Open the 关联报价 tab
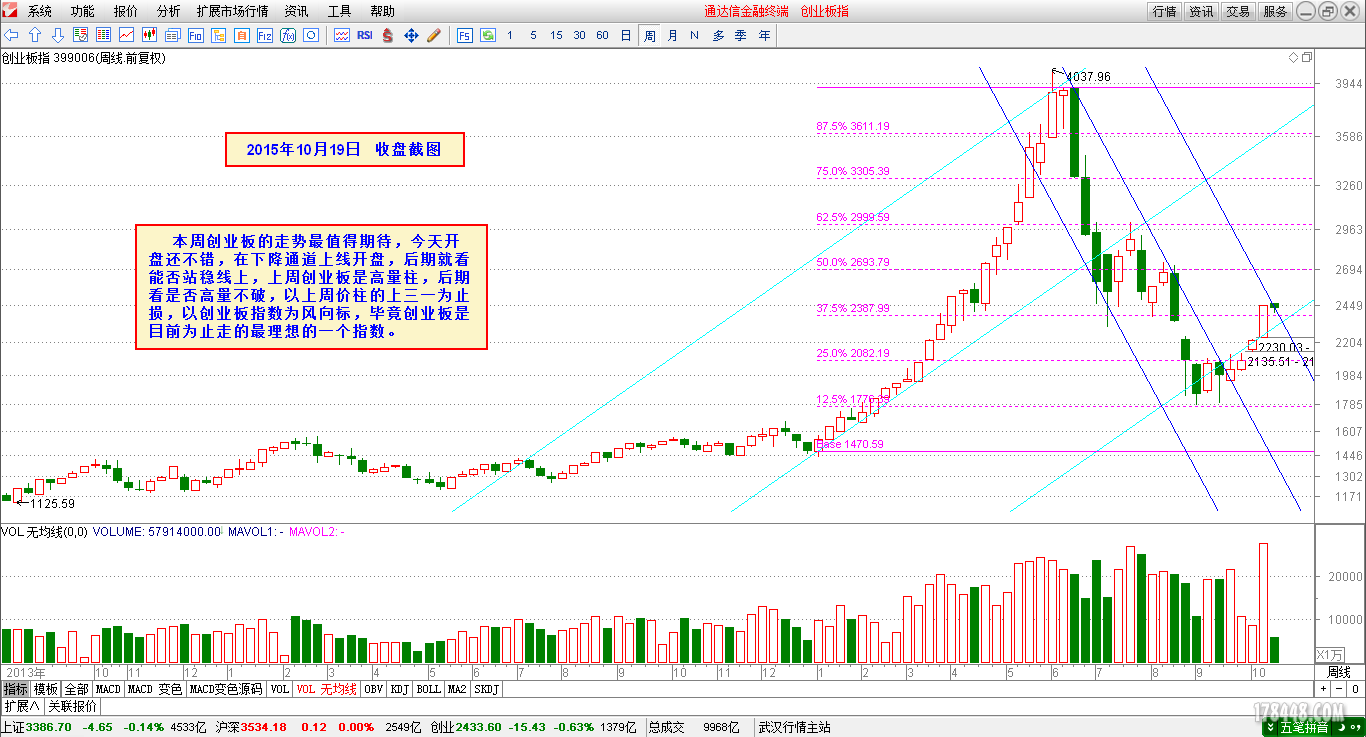 [72, 705]
